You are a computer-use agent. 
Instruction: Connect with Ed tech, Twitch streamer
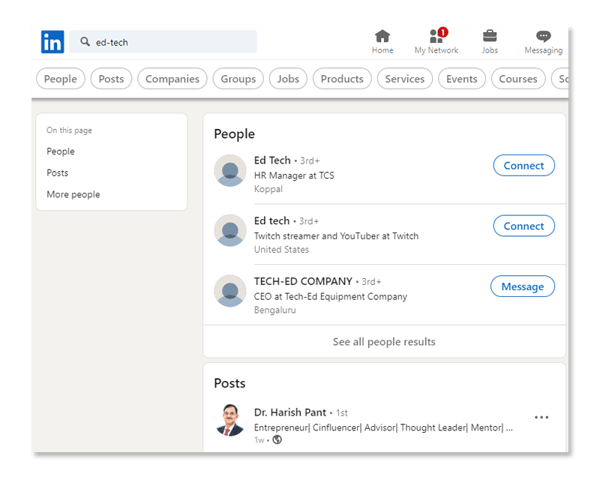pos(524,226)
